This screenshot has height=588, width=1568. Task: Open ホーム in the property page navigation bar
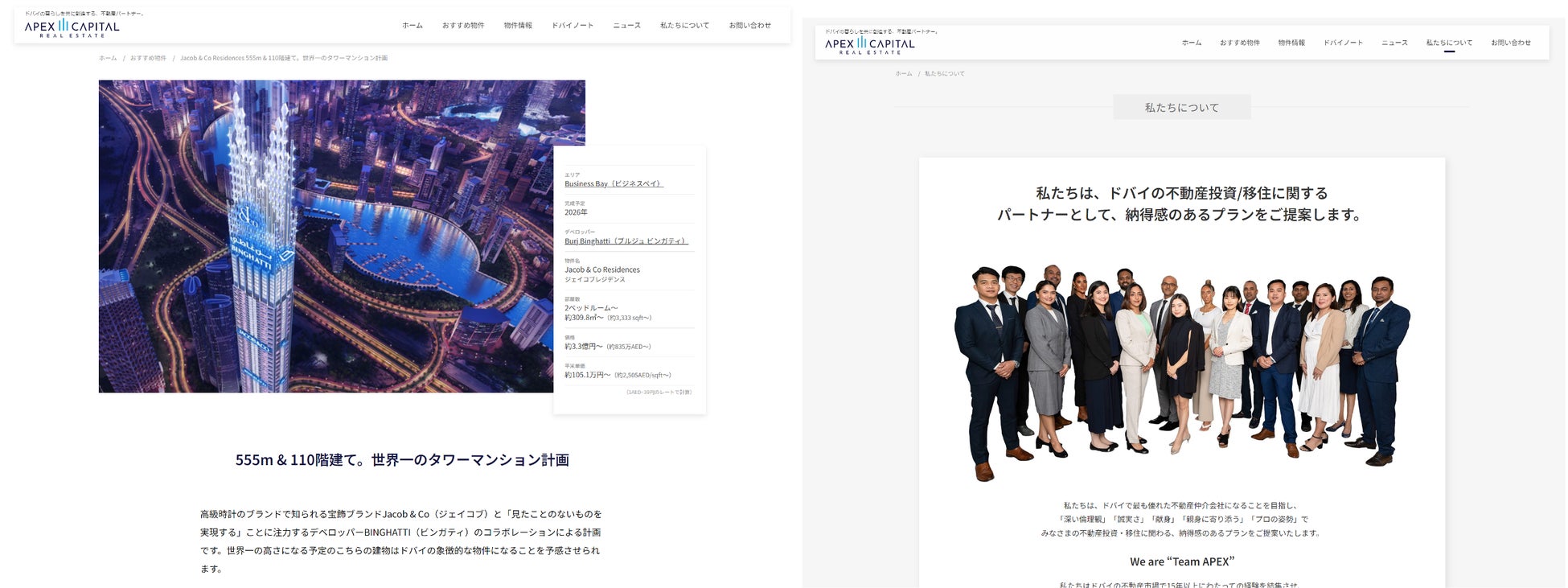413,26
